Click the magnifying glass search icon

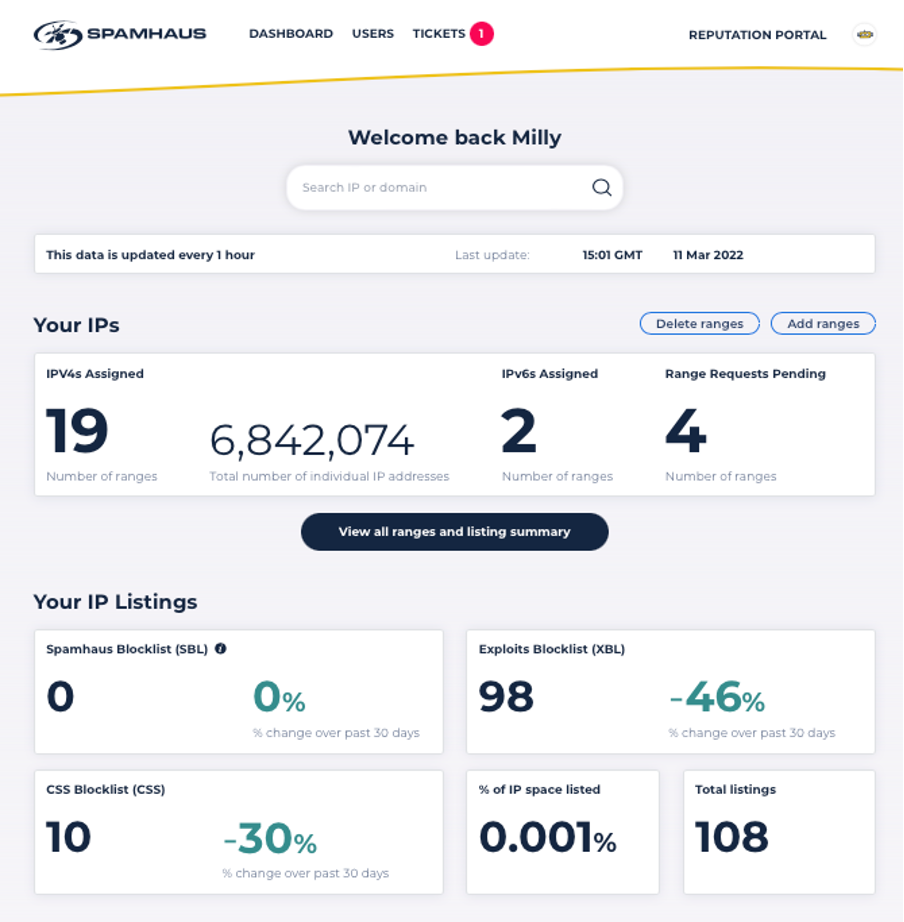point(601,187)
